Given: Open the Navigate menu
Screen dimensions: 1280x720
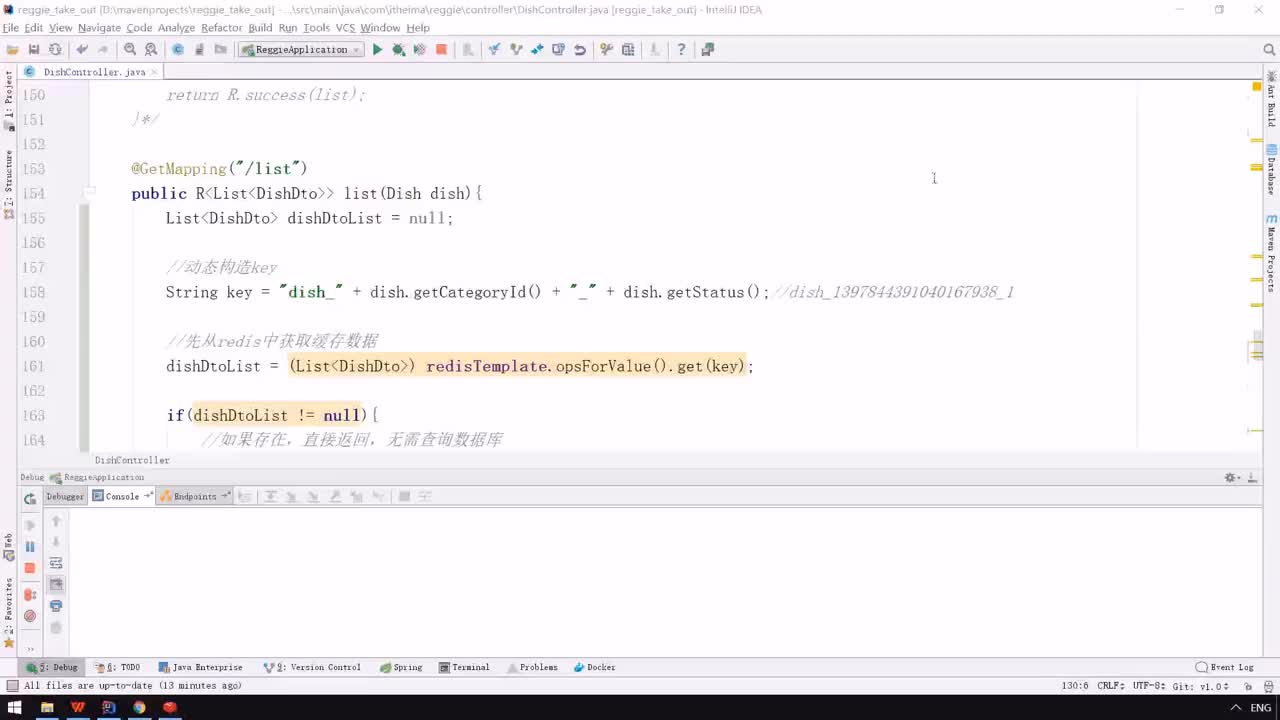Looking at the screenshot, I should click(99, 28).
